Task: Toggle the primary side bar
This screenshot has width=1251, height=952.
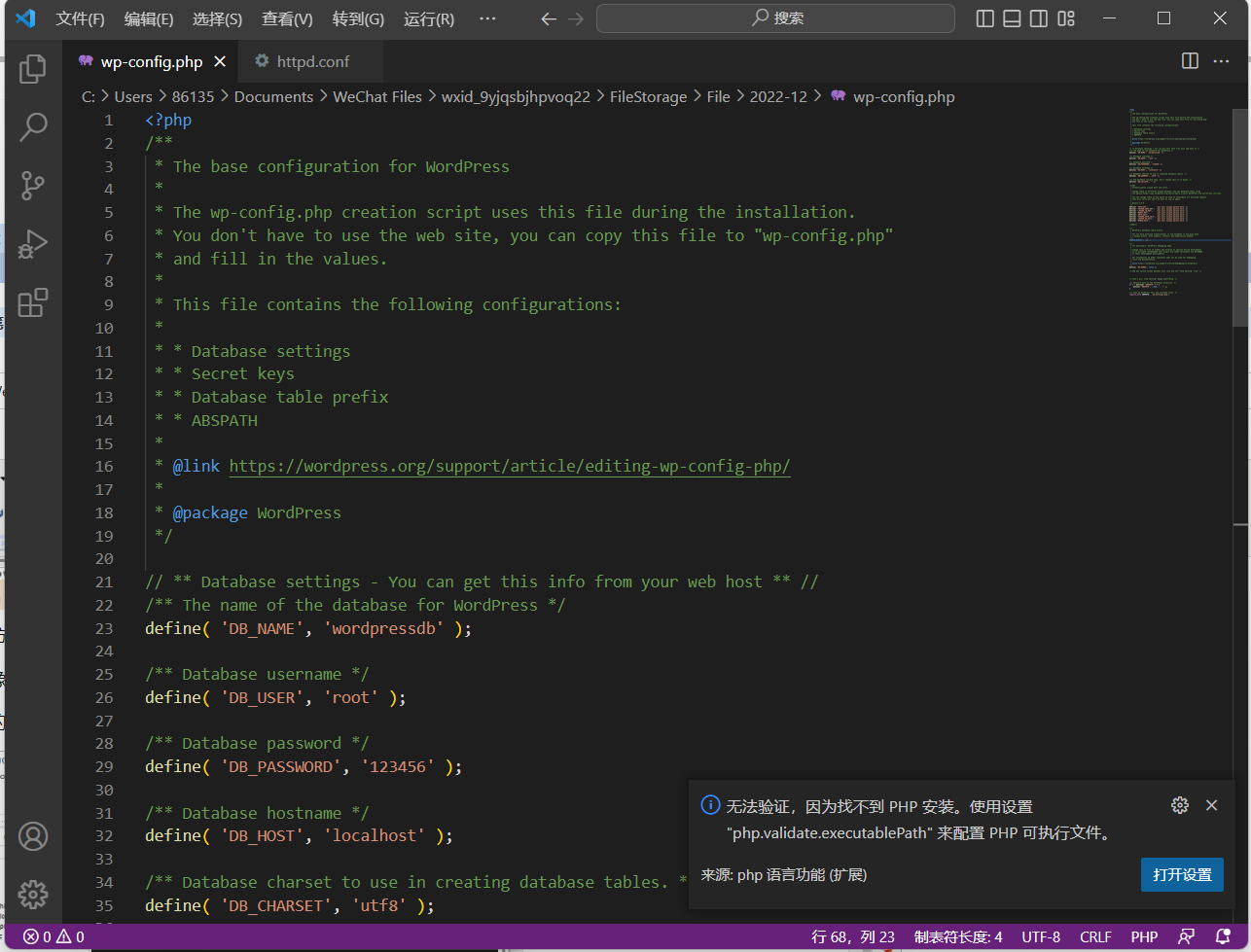Action: coord(985,18)
